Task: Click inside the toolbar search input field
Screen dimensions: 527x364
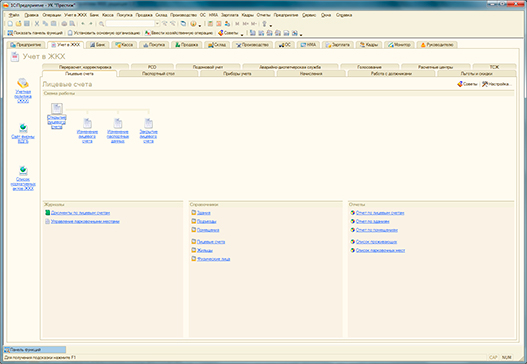Action: pos(130,24)
